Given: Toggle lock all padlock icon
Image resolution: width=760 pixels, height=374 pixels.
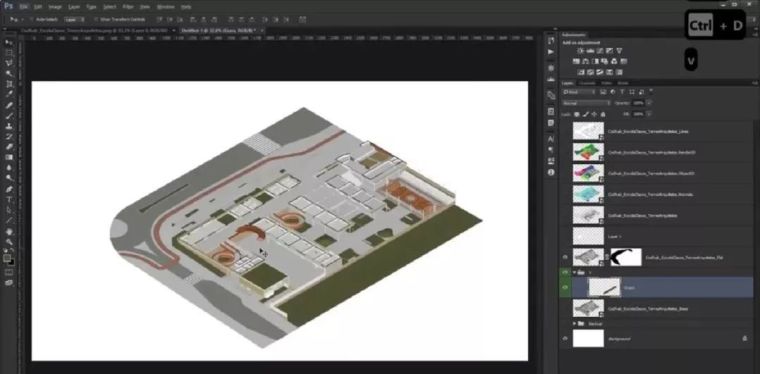Looking at the screenshot, I should (603, 114).
